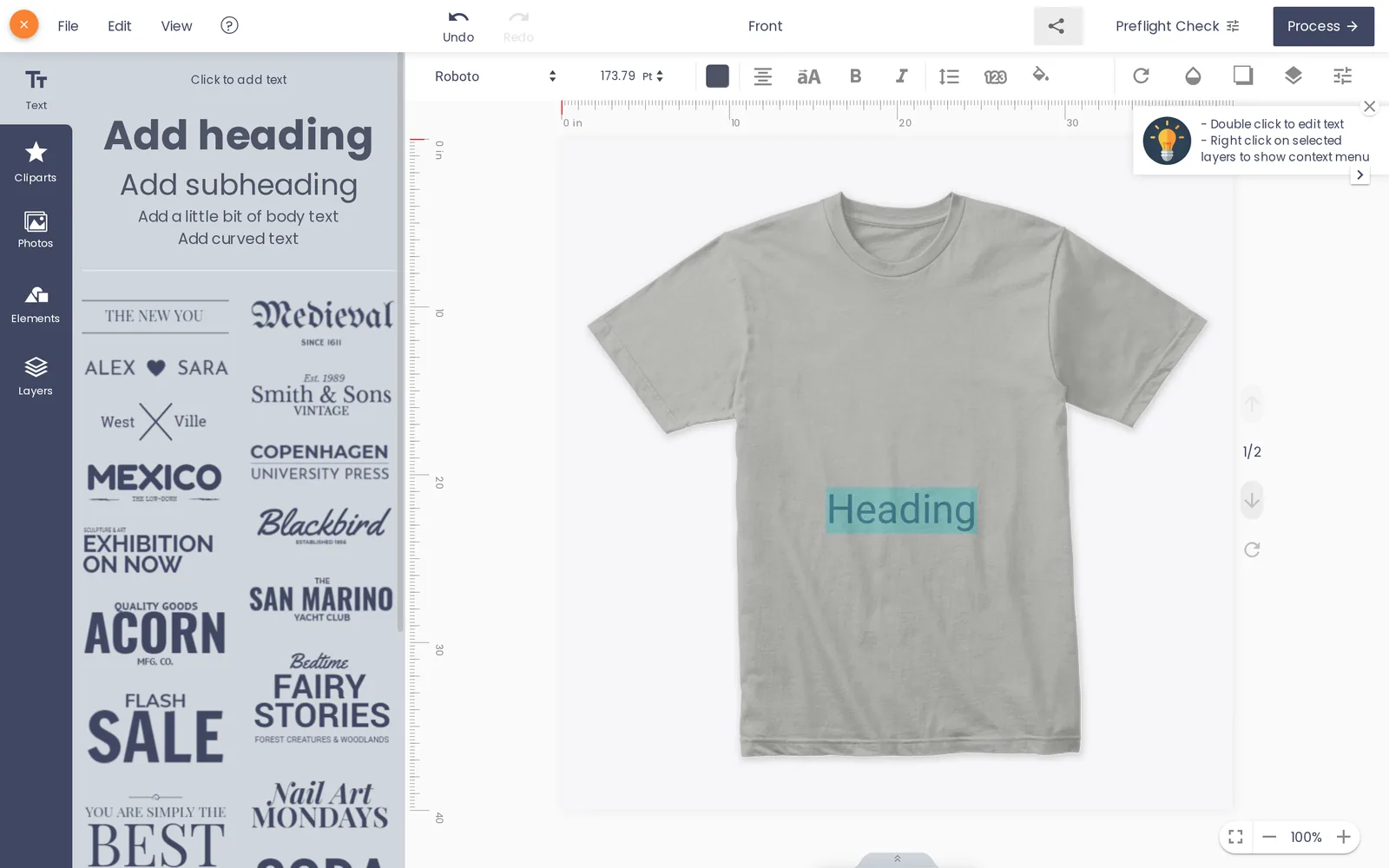
Task: Open the help question mark icon
Action: (x=229, y=25)
